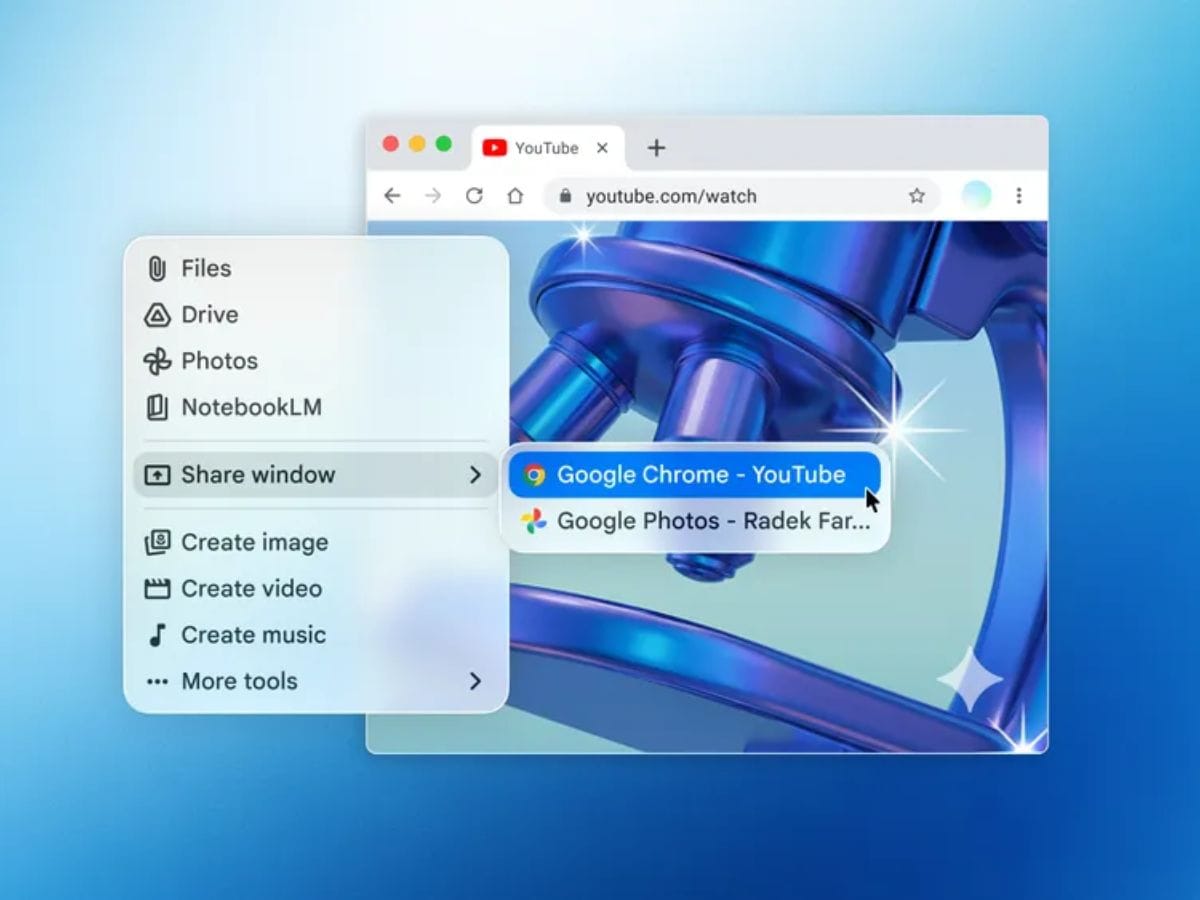Expand the Share window submenu arrow

[475, 475]
